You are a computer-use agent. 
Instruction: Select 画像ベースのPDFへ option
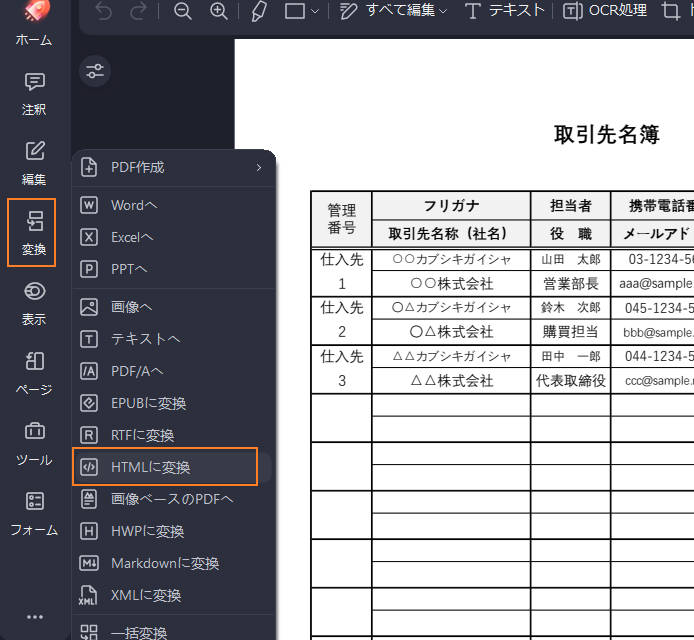(x=174, y=499)
